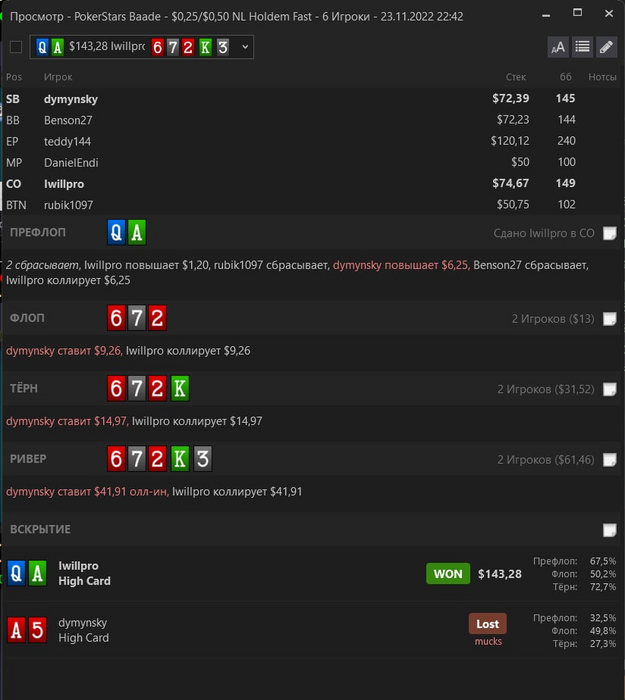Click dymynsky's 5 card at showdown
The height and width of the screenshot is (700, 625).
[x=38, y=630]
